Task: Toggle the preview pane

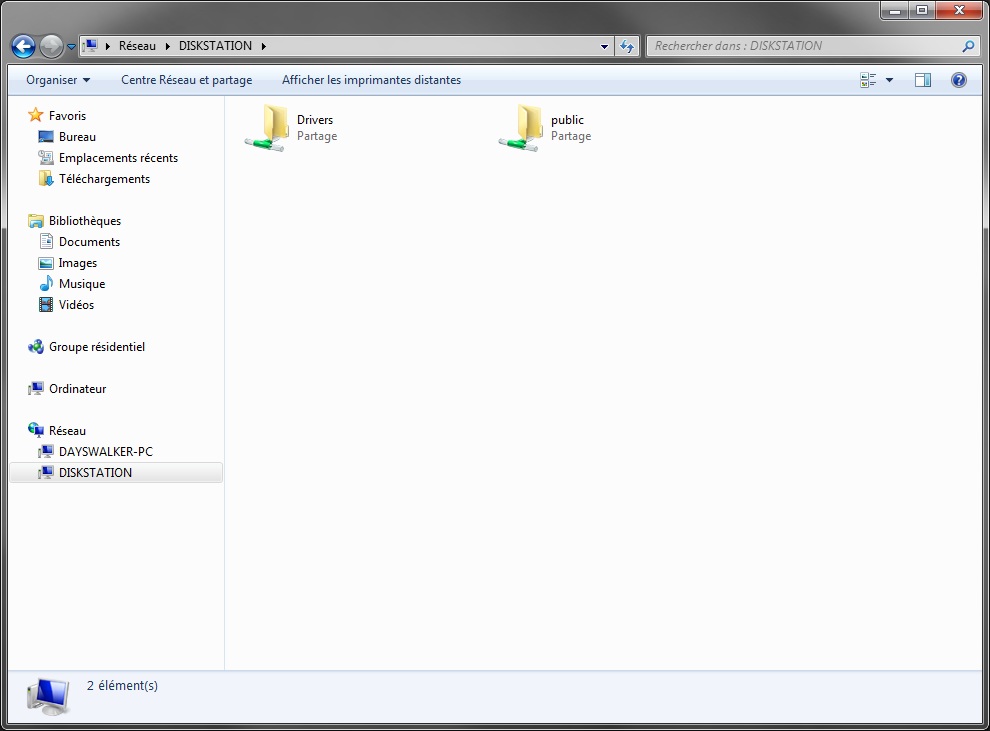Action: [x=923, y=80]
